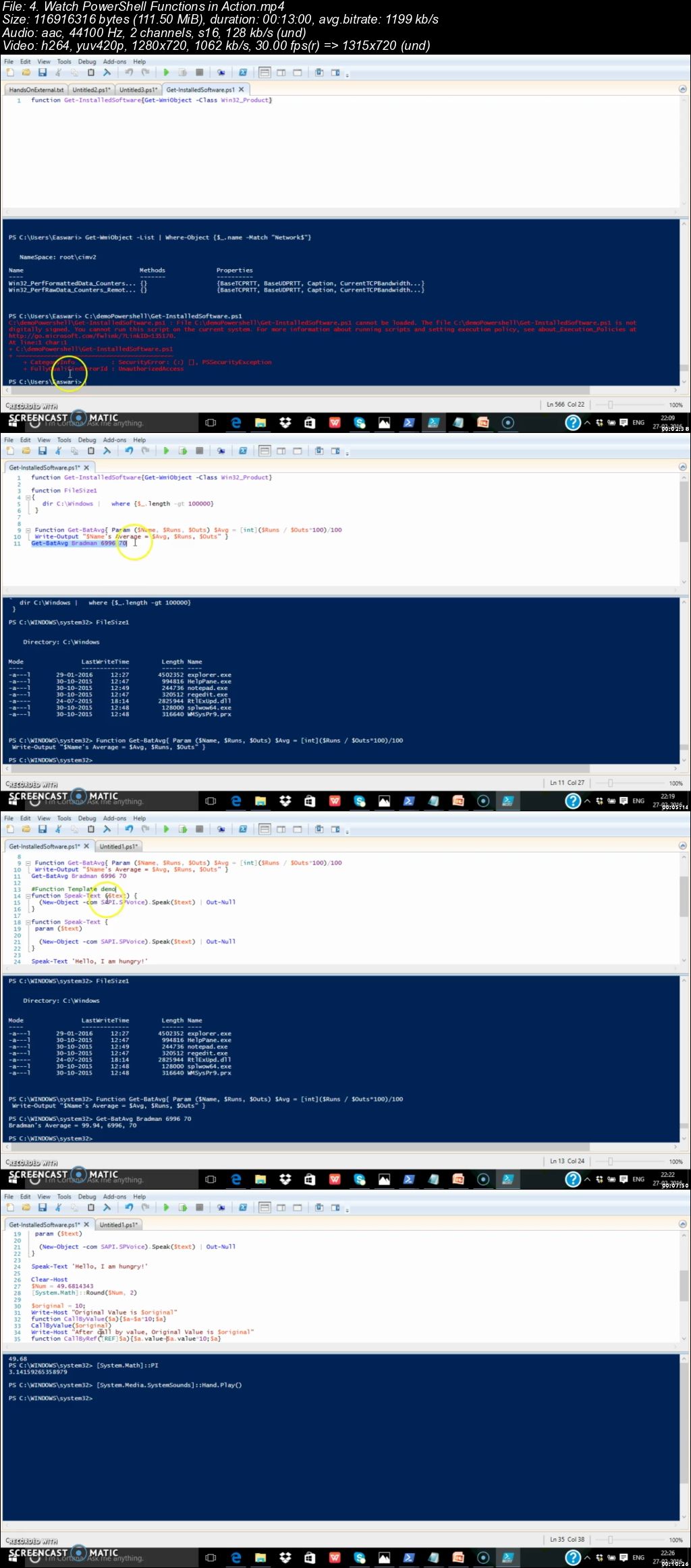Click New script icon, Ln 566 frame
Image resolution: width=691 pixels, height=1568 pixels.
tap(9, 72)
